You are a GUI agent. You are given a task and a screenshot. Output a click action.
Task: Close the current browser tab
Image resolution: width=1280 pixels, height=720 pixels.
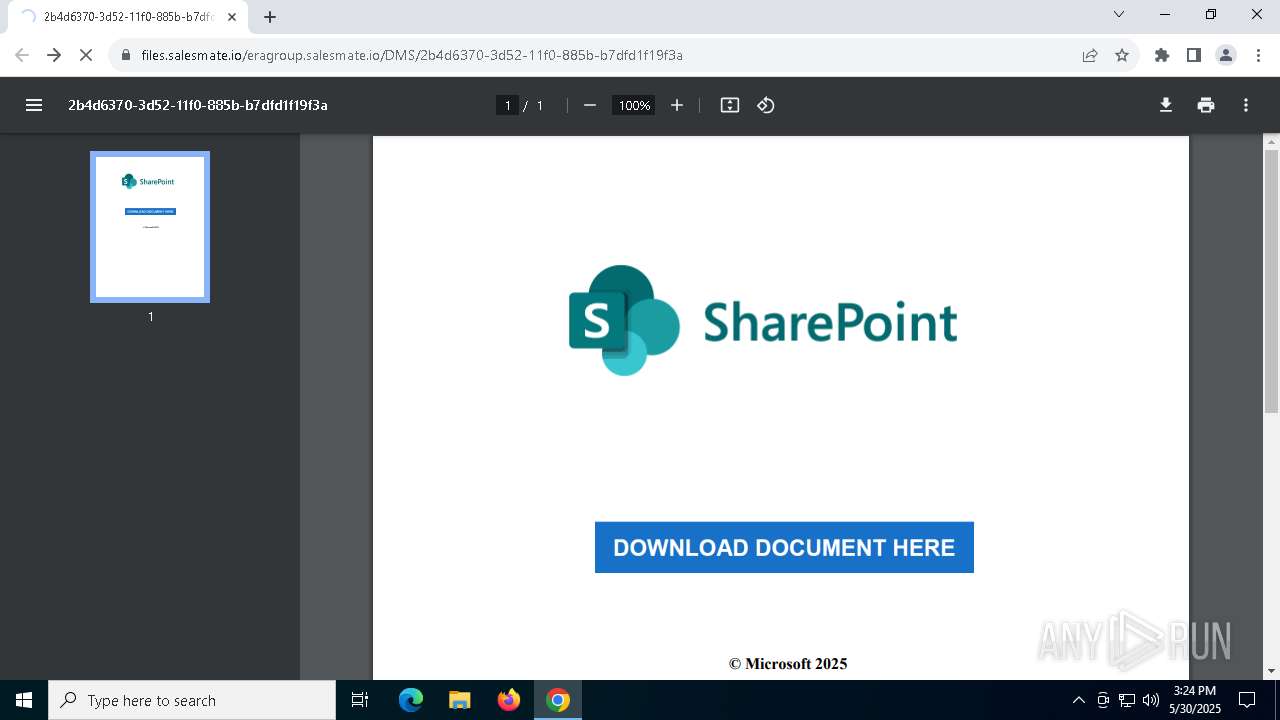[232, 17]
